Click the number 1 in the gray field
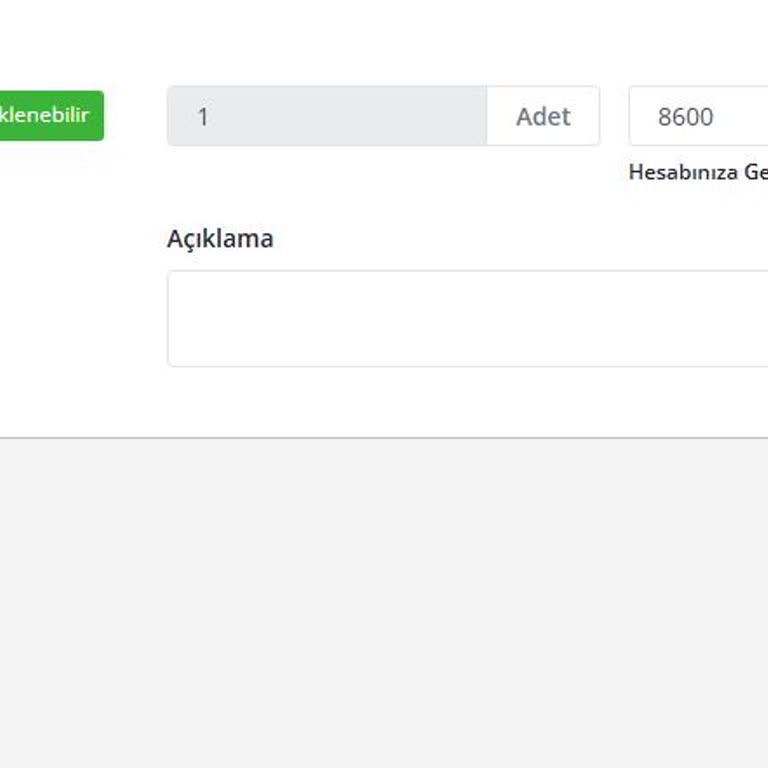The width and height of the screenshot is (768, 768). (203, 117)
